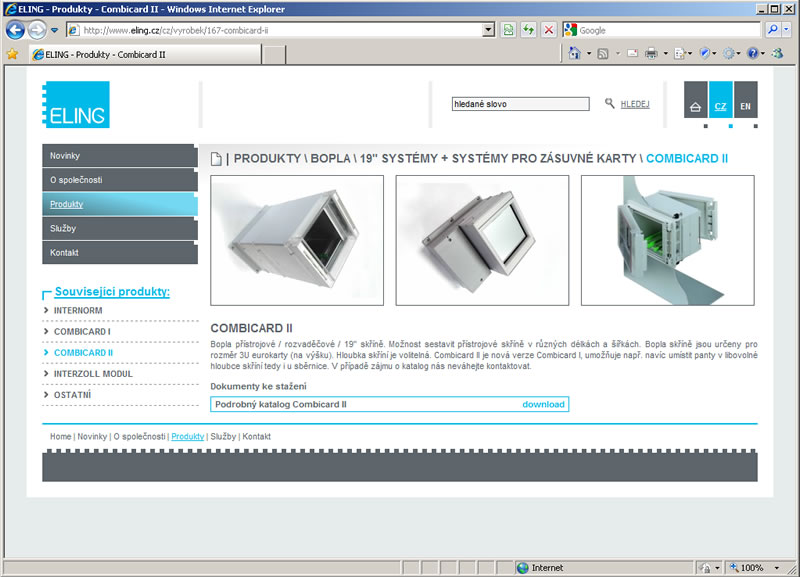Click the Stop loading red X icon

pyautogui.click(x=548, y=30)
